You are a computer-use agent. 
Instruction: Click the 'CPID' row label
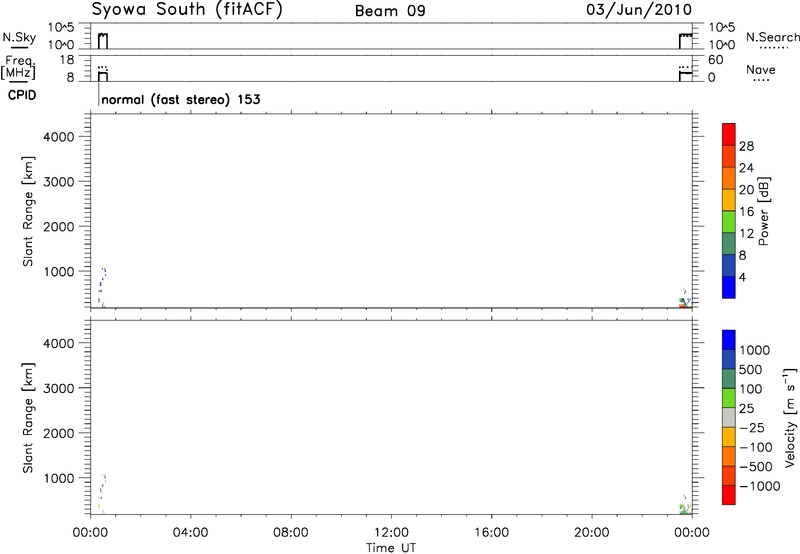point(22,95)
